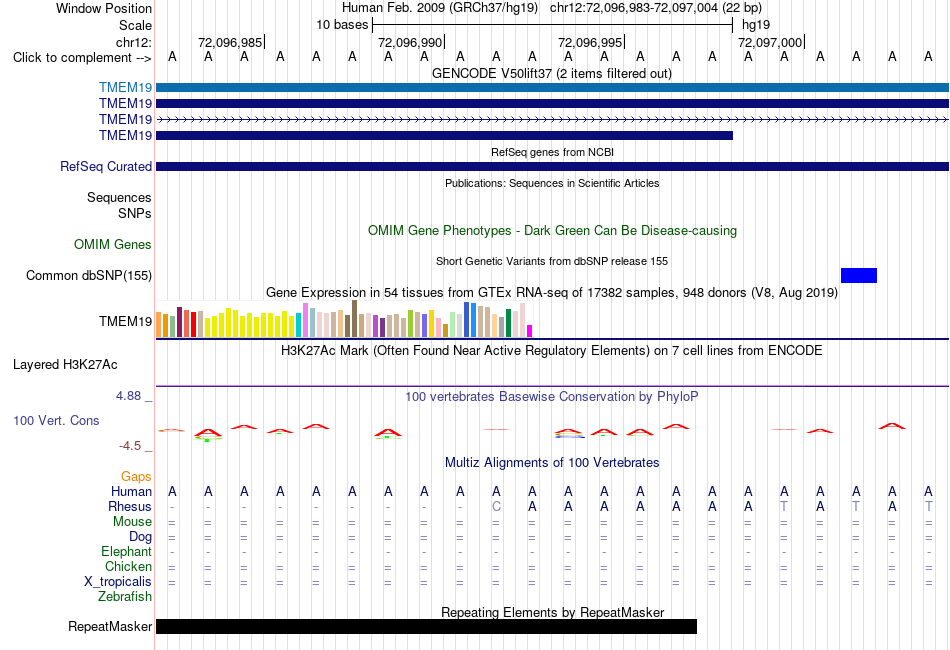Click the RepeatMasker track label
Image resolution: width=950 pixels, height=650 pixels.
point(110,626)
